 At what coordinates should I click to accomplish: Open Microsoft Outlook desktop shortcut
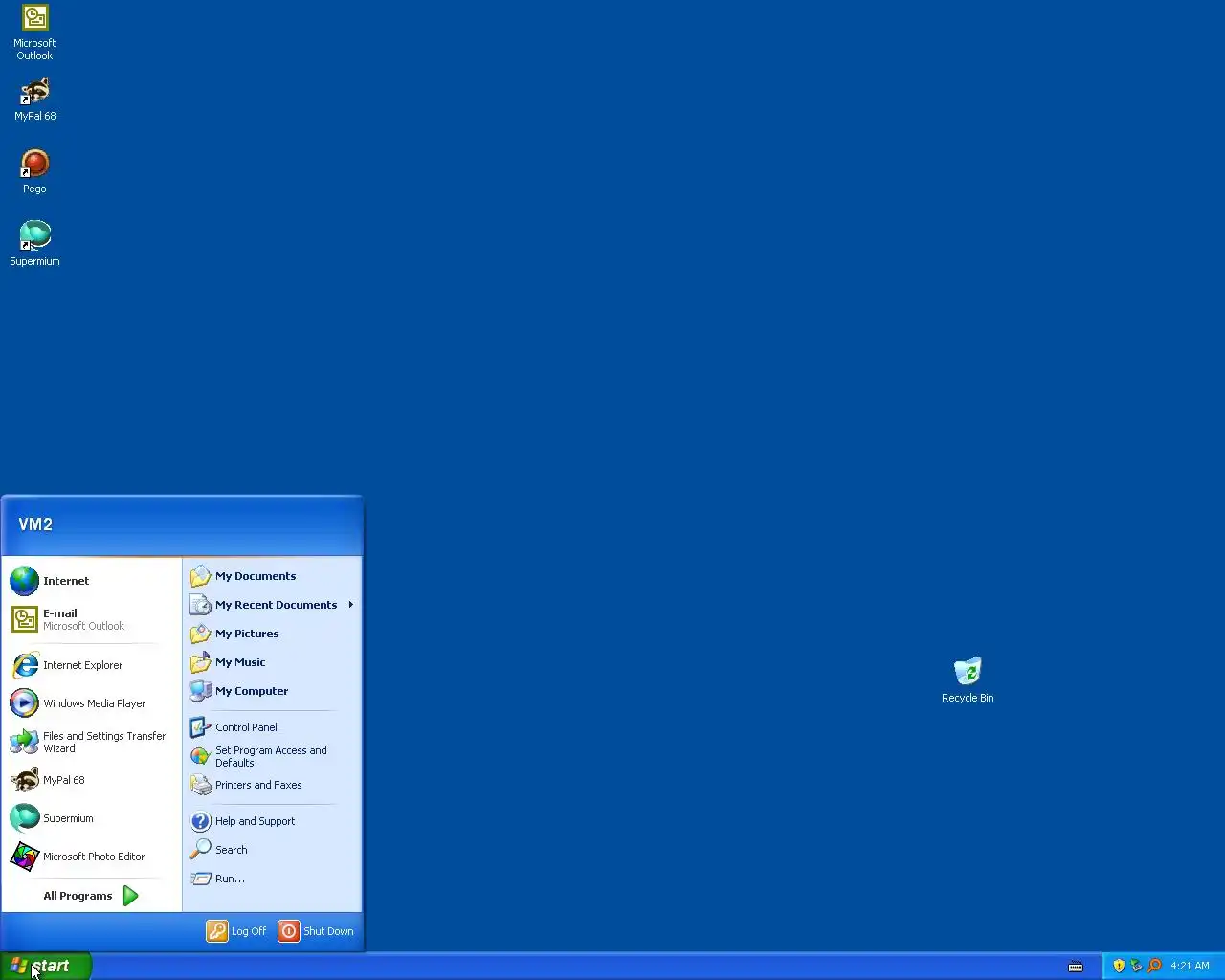[x=34, y=33]
